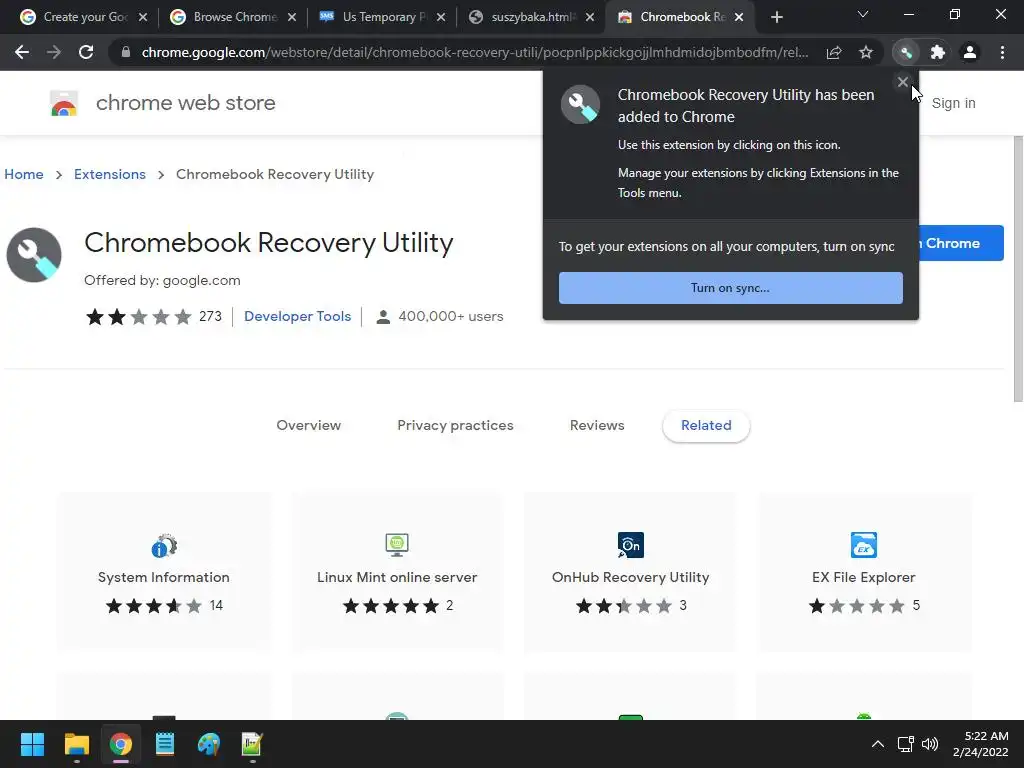Click the share page icon in address bar

tap(834, 52)
